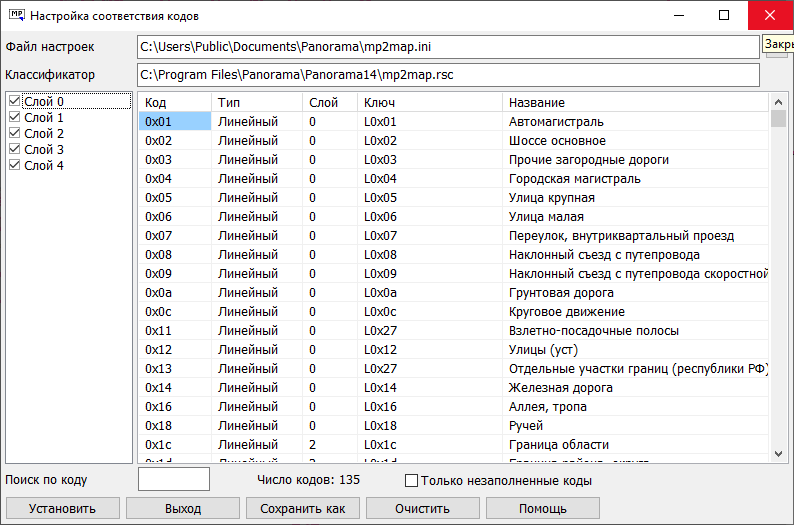Toggle the Слой 0 checkbox
This screenshot has height=525, width=794.
[14, 101]
